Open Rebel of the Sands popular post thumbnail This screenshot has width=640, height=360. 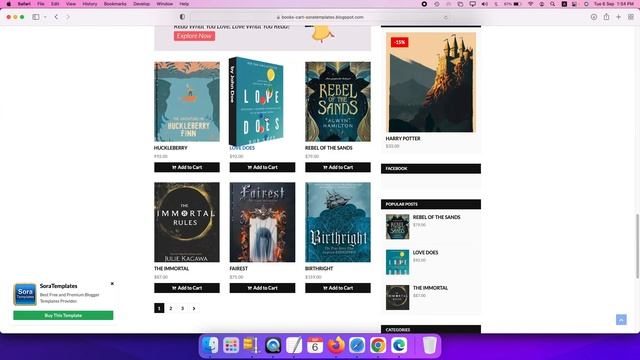click(398, 227)
